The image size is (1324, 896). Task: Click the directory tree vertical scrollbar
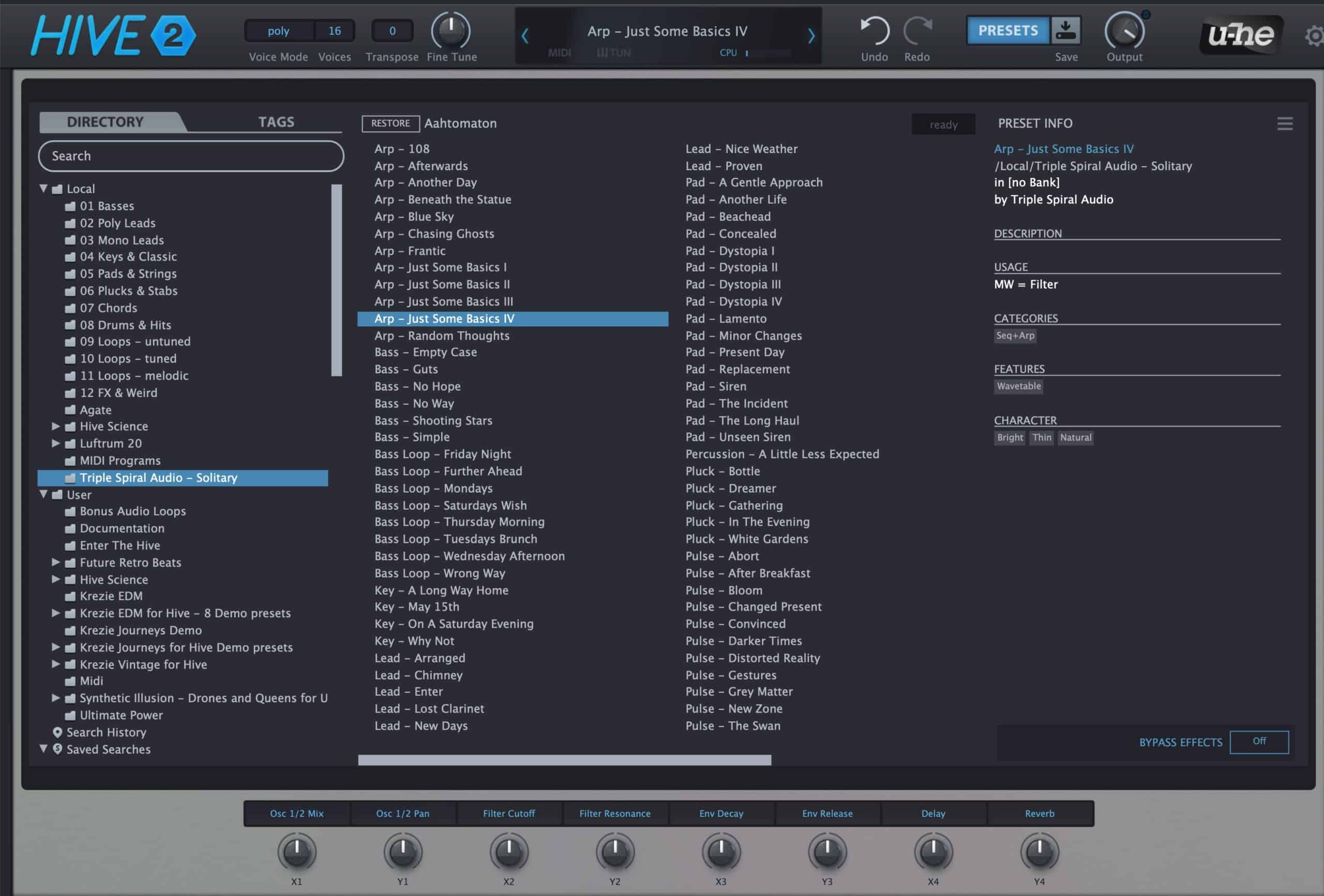337,280
